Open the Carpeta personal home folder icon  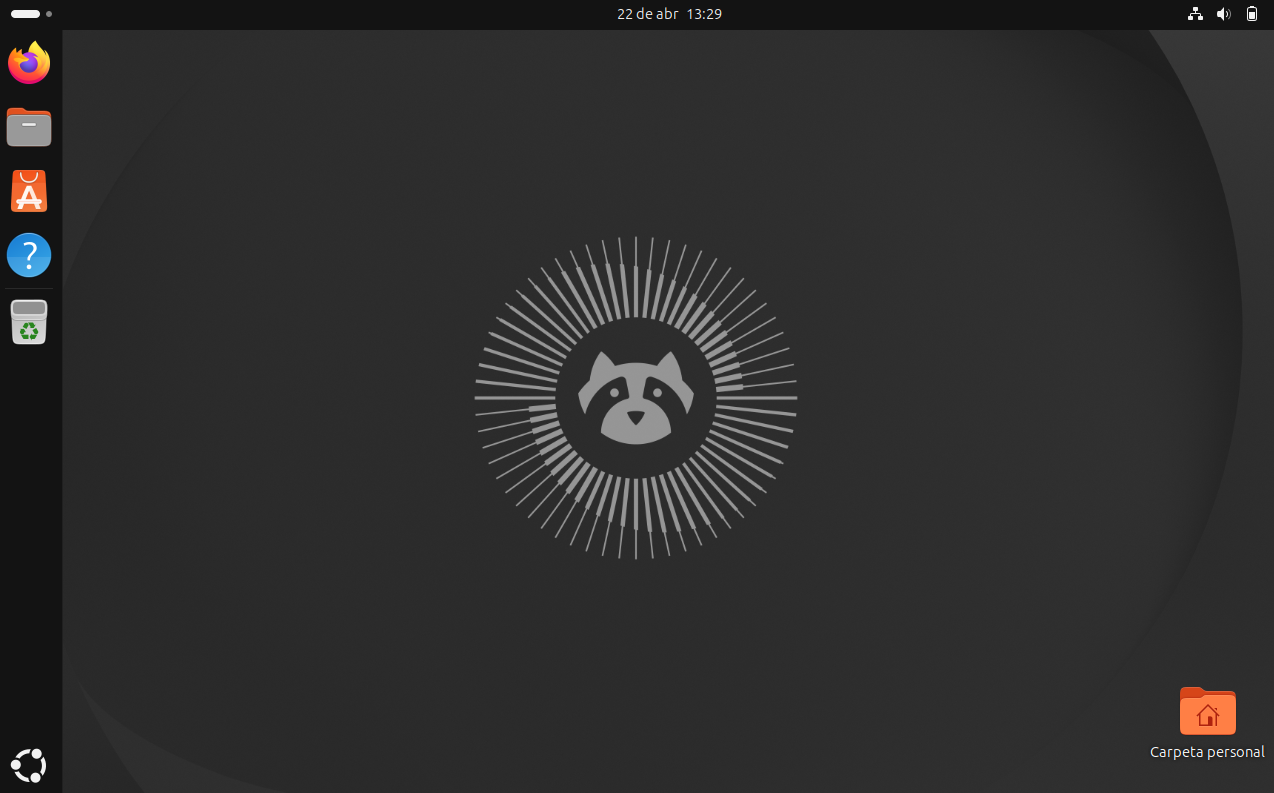(1207, 711)
